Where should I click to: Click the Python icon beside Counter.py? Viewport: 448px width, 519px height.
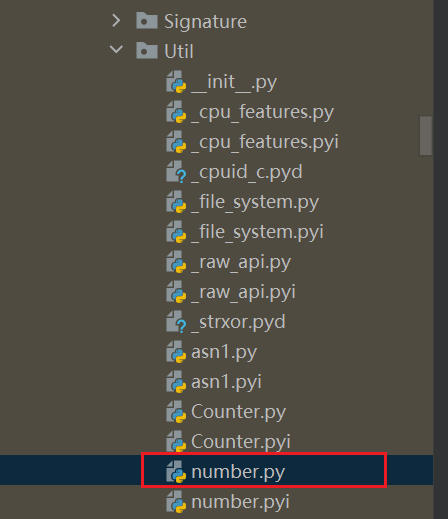point(176,412)
